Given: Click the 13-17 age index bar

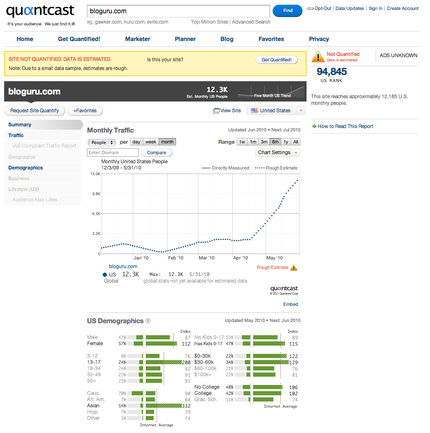Looking at the screenshot, I should pyautogui.click(x=164, y=362).
